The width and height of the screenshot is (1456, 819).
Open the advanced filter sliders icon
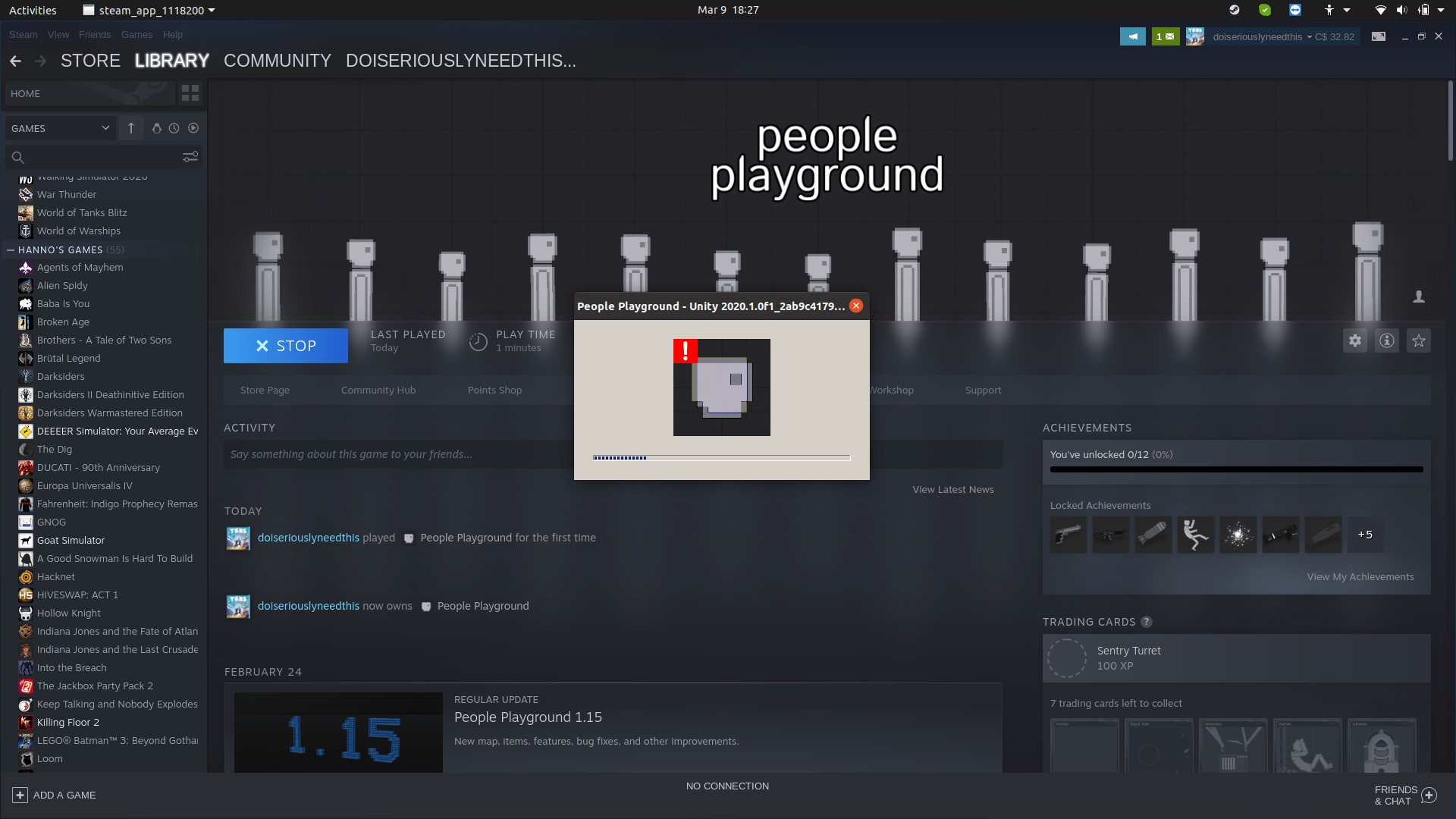[x=190, y=156]
